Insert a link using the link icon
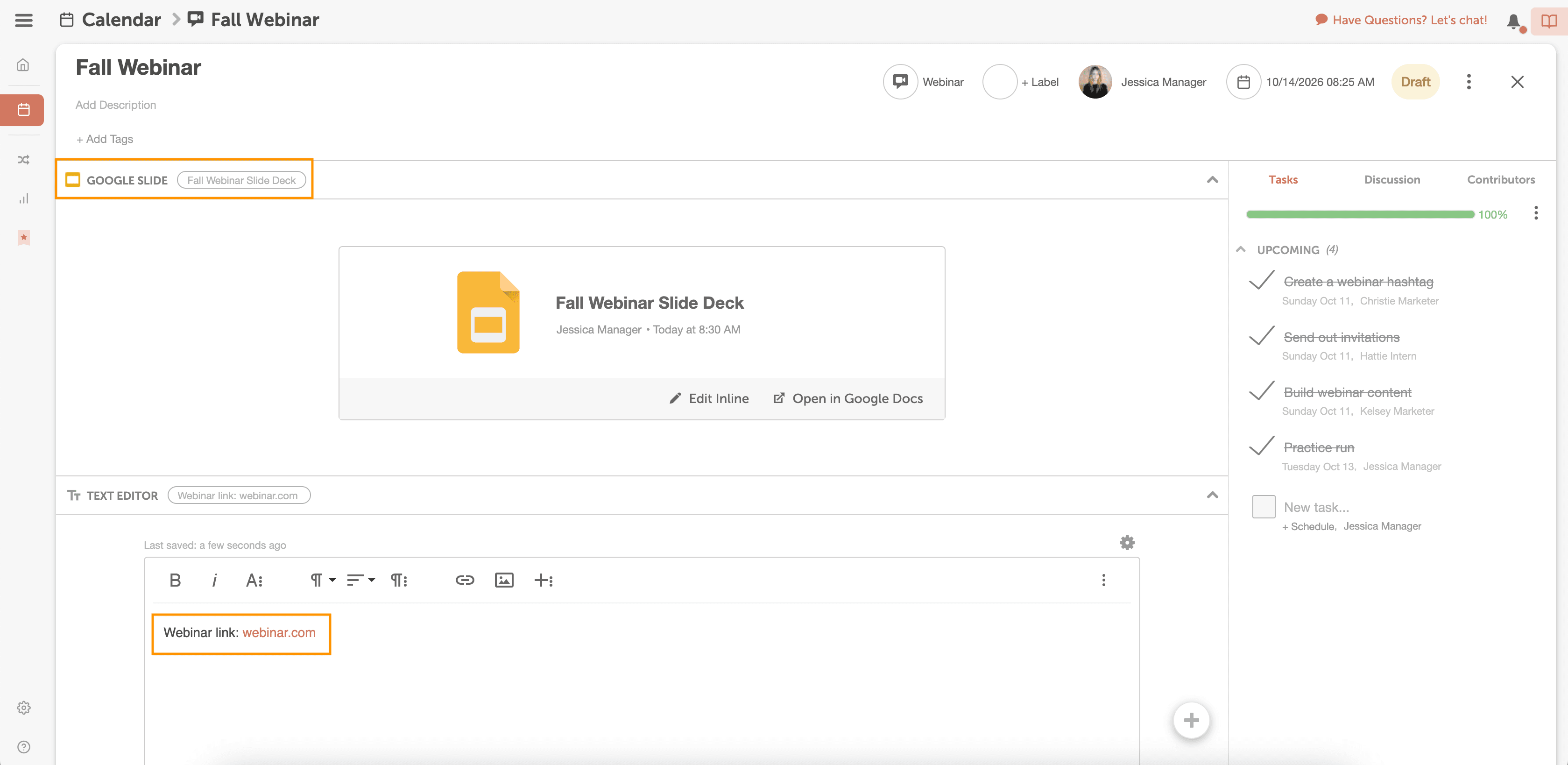The image size is (1568, 765). [465, 580]
